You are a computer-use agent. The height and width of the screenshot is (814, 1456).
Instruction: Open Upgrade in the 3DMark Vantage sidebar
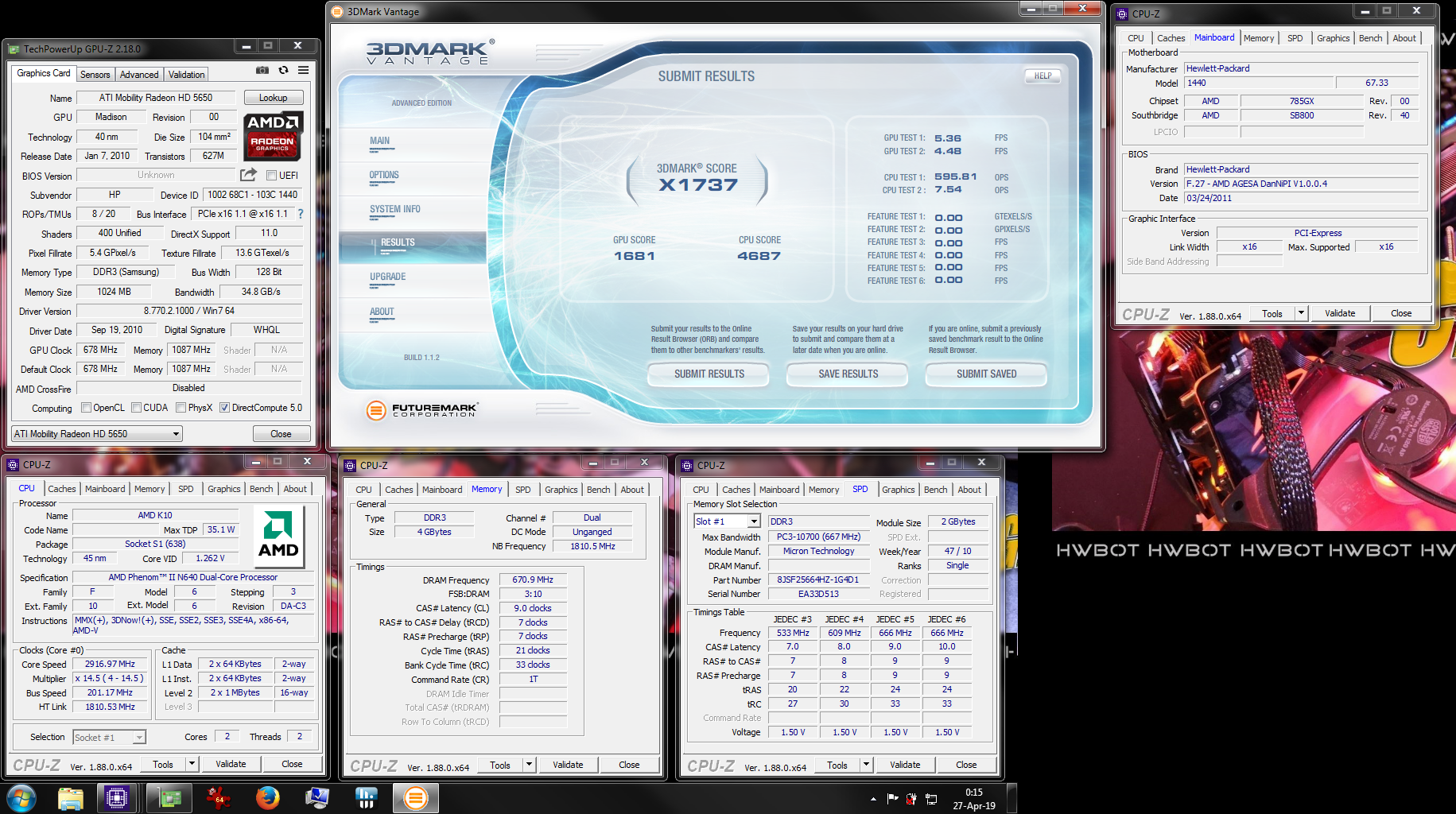387,277
